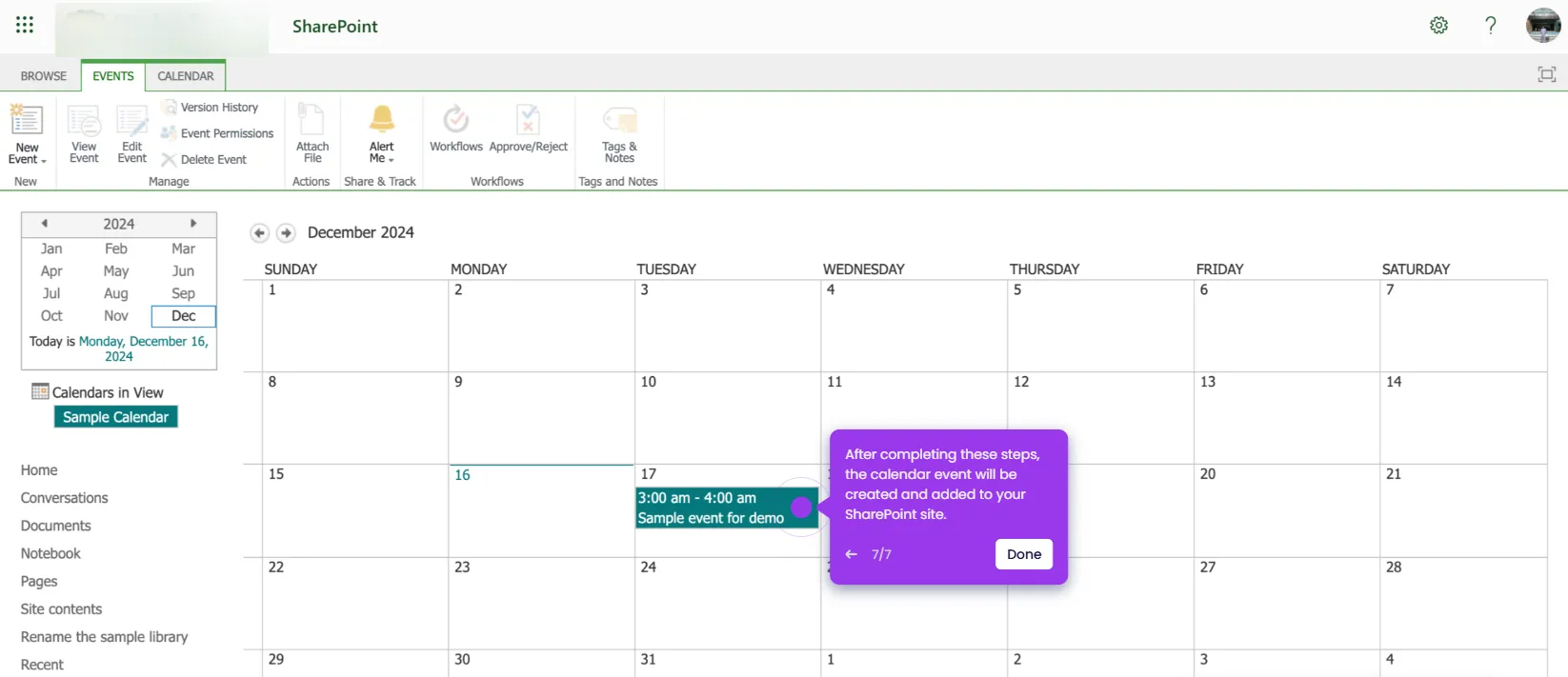Open Pages in the left navigation
Viewport: 1568px width, 677px height.
tap(39, 582)
